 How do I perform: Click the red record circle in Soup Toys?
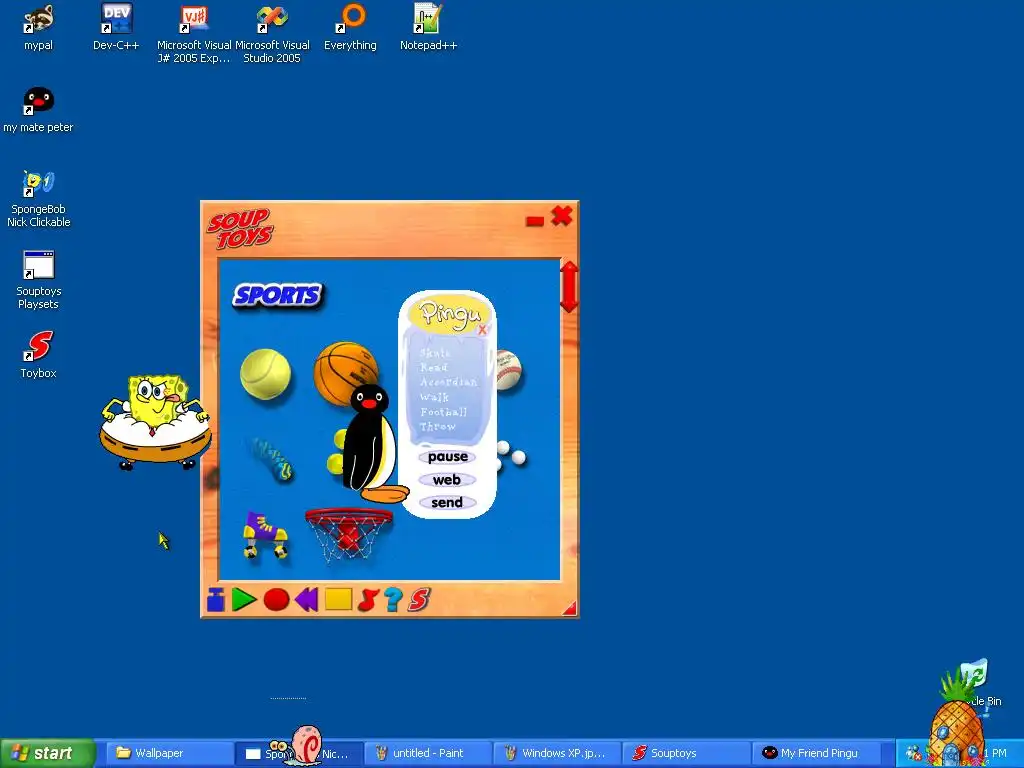(276, 600)
